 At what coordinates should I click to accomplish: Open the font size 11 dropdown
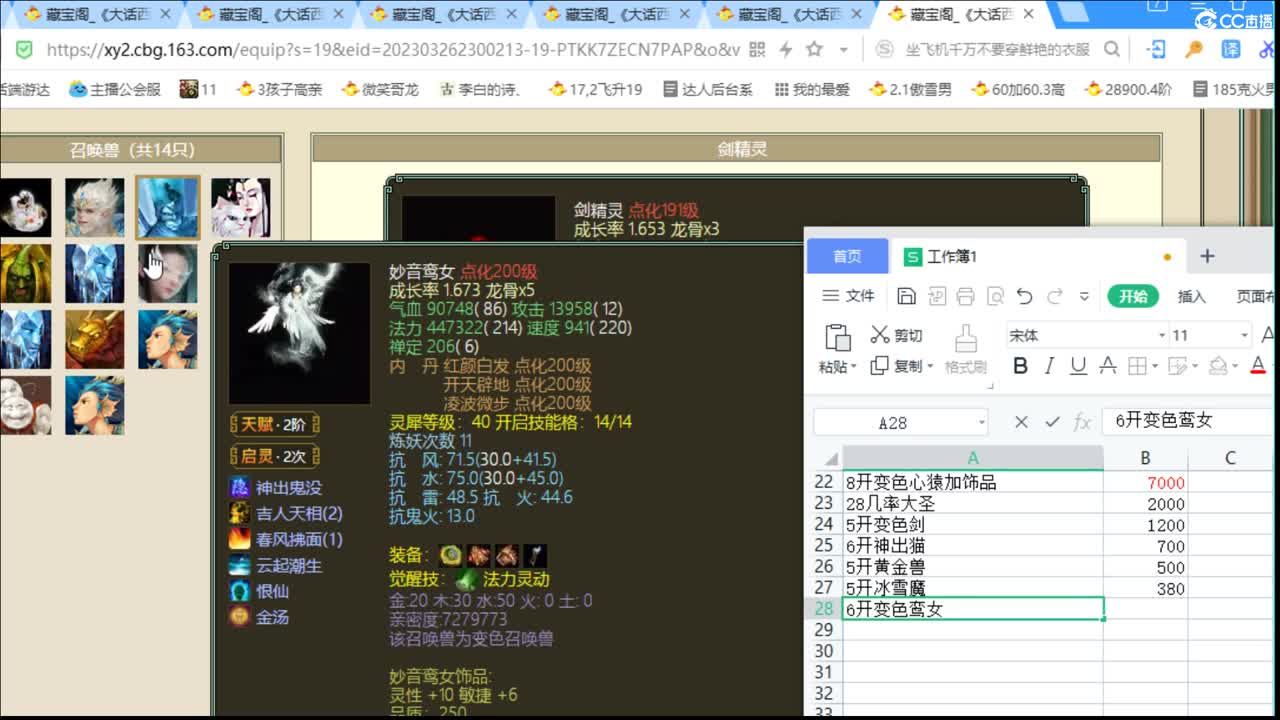tap(1244, 335)
